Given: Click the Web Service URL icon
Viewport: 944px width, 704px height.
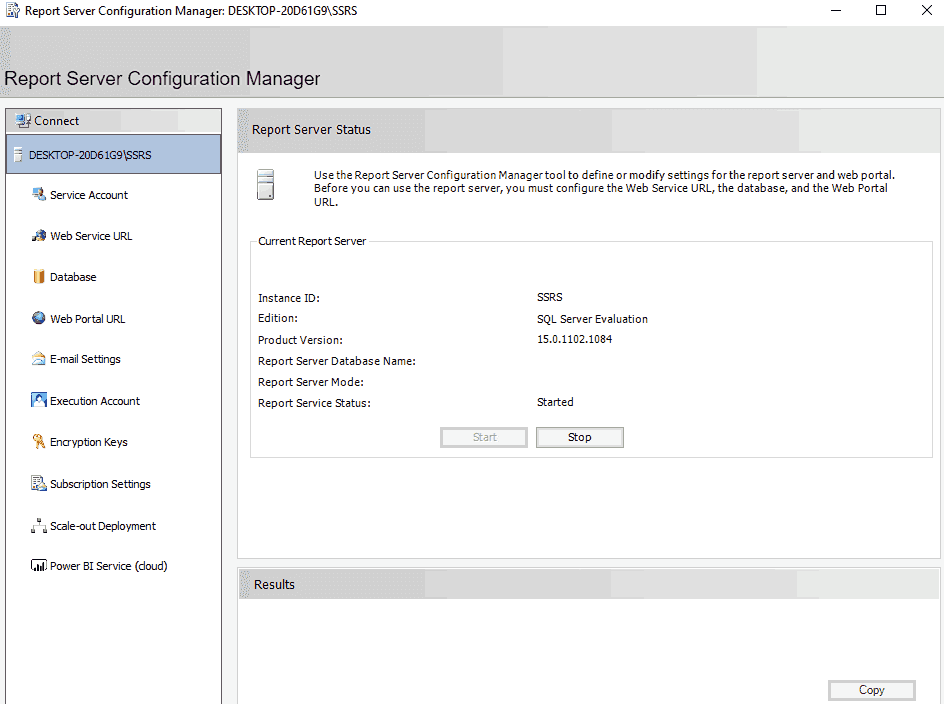Looking at the screenshot, I should tap(39, 236).
